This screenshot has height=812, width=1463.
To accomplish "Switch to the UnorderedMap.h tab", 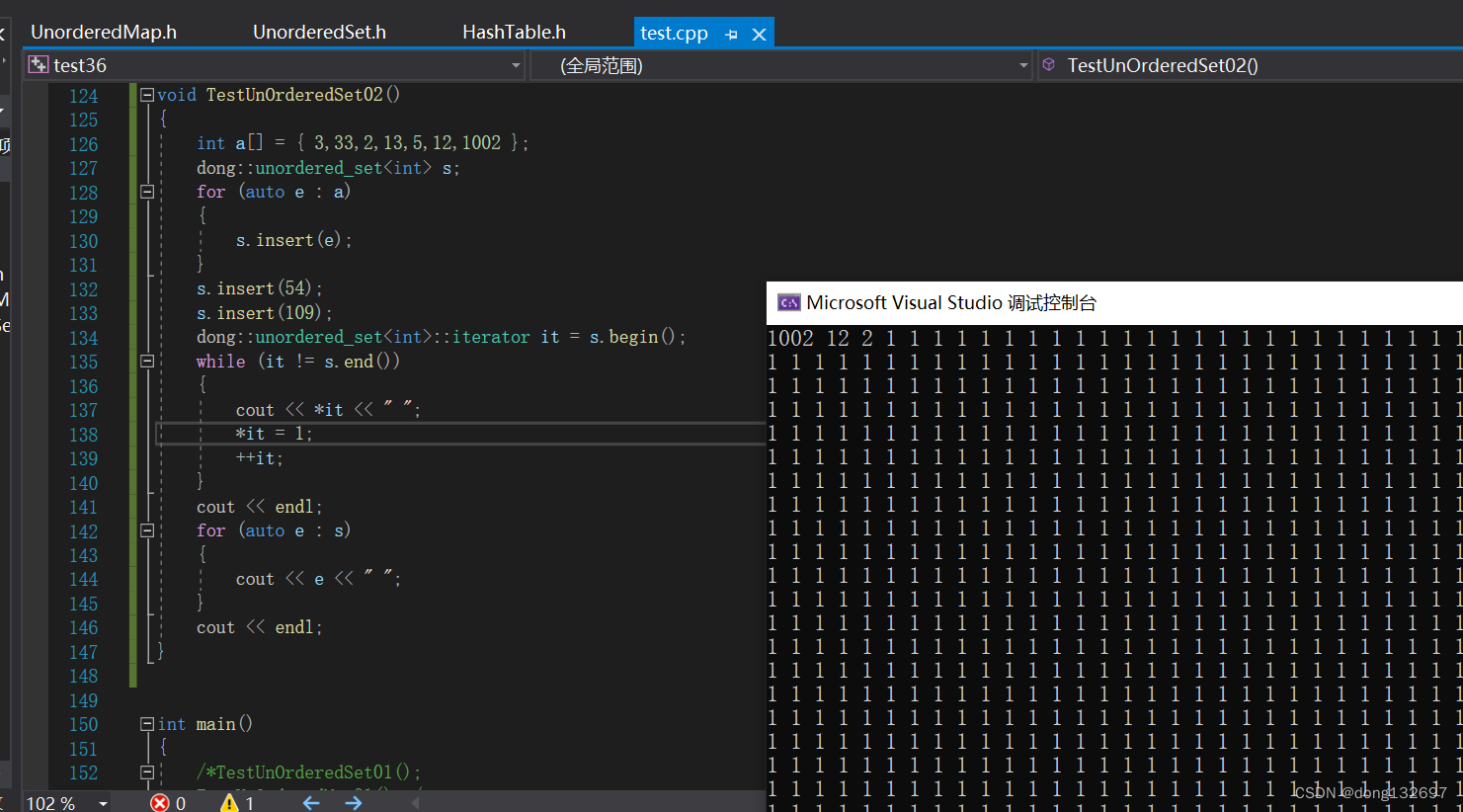I will pyautogui.click(x=104, y=33).
